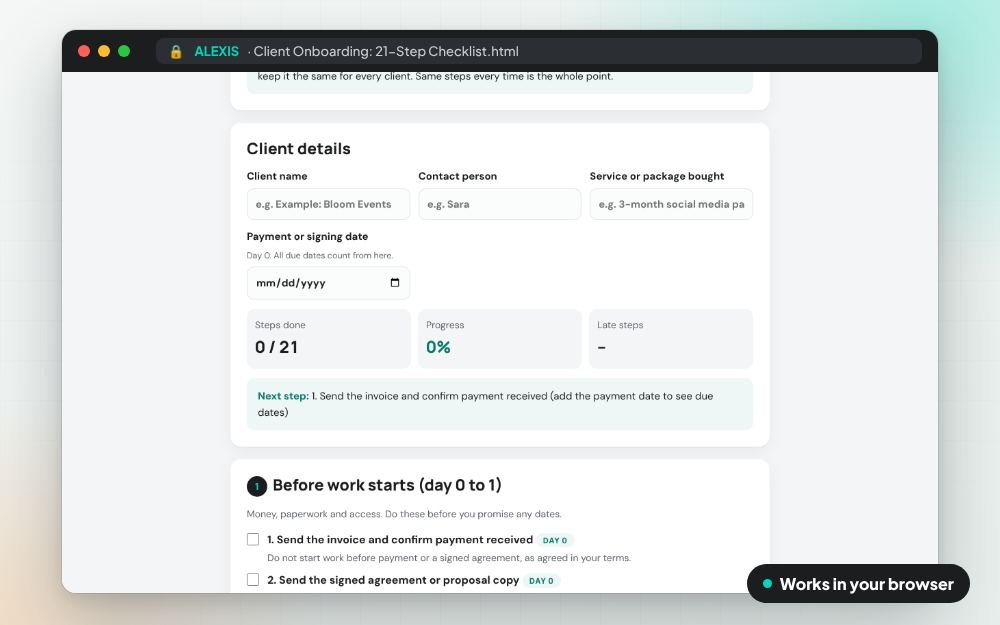
Task: Focus the Service or package bought field
Action: click(x=671, y=204)
